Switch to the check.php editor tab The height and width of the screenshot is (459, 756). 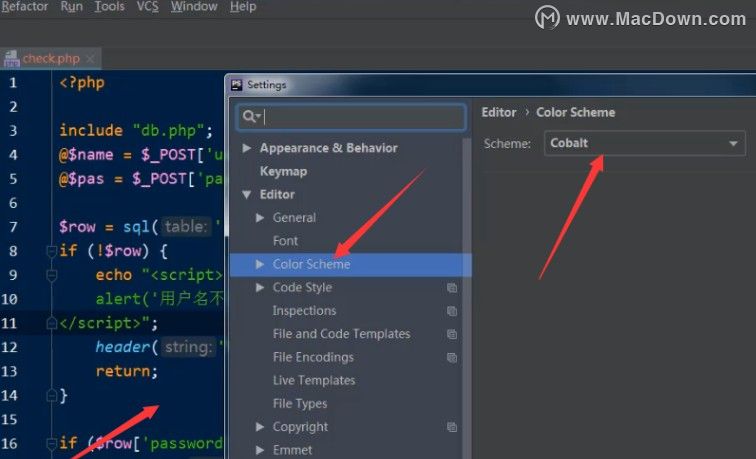point(51,59)
